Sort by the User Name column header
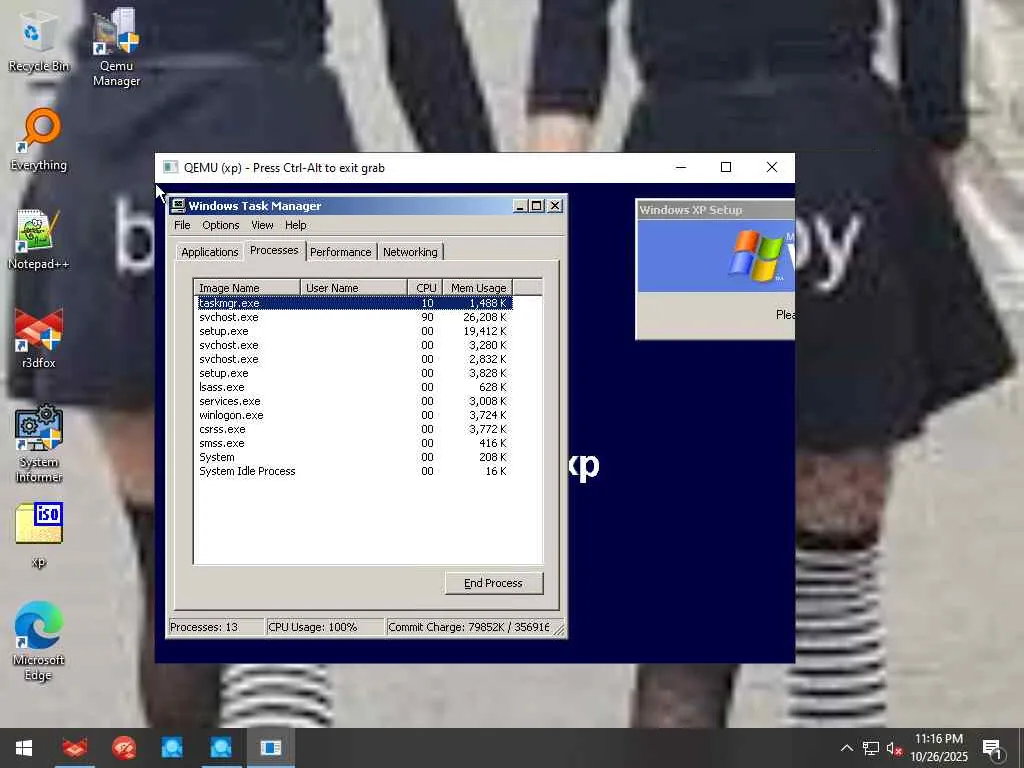The height and width of the screenshot is (768, 1024). click(353, 287)
